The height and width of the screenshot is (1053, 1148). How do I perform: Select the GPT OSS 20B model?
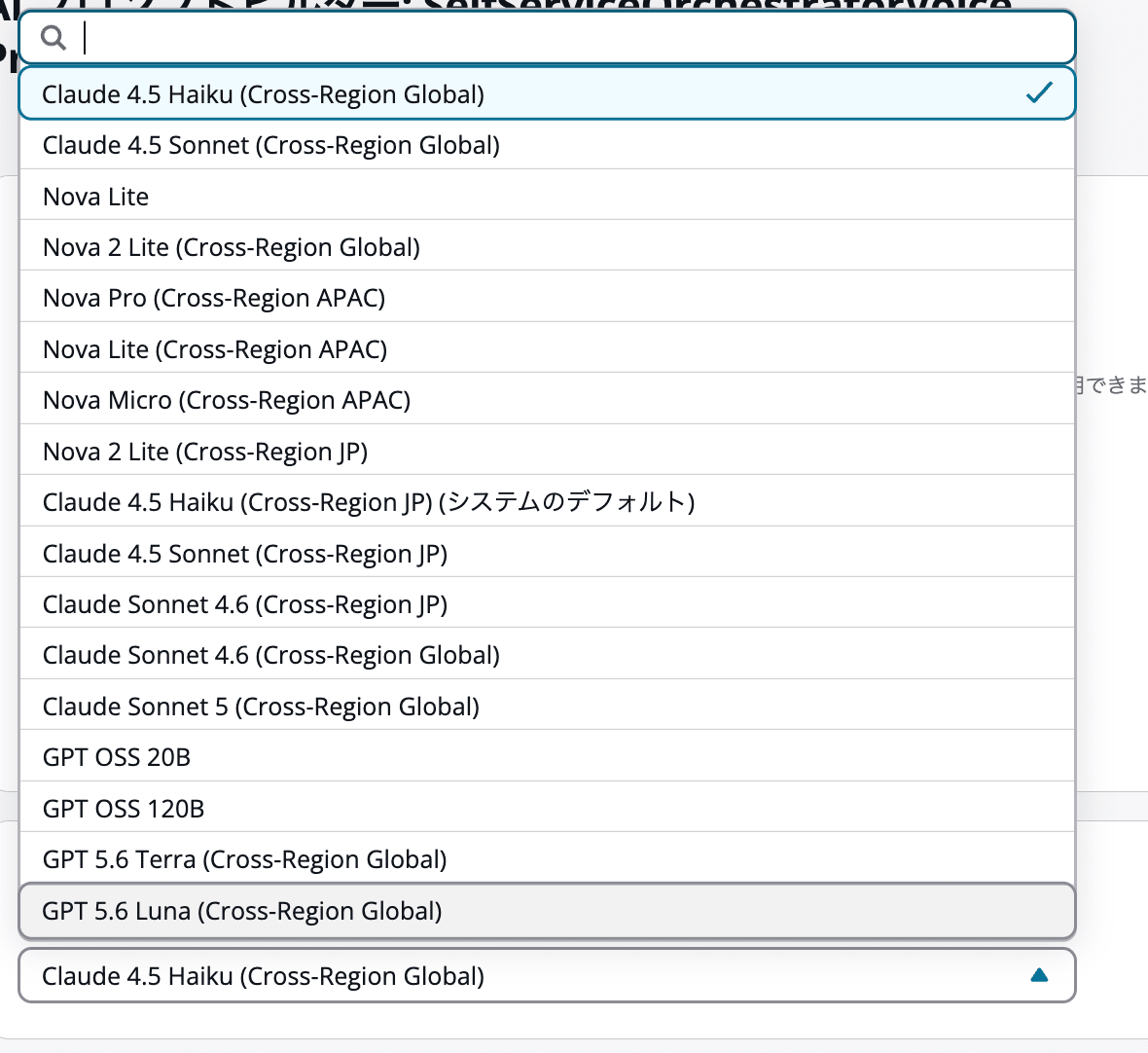tap(547, 757)
